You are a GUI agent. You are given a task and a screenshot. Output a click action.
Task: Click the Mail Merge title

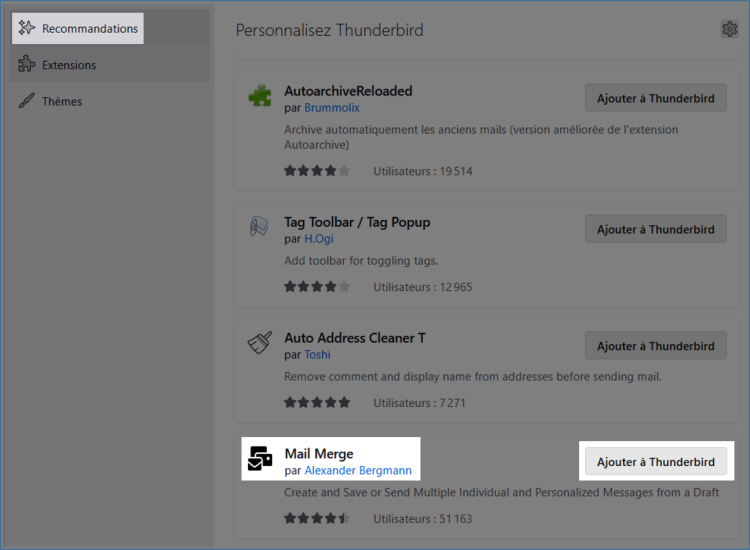319,453
